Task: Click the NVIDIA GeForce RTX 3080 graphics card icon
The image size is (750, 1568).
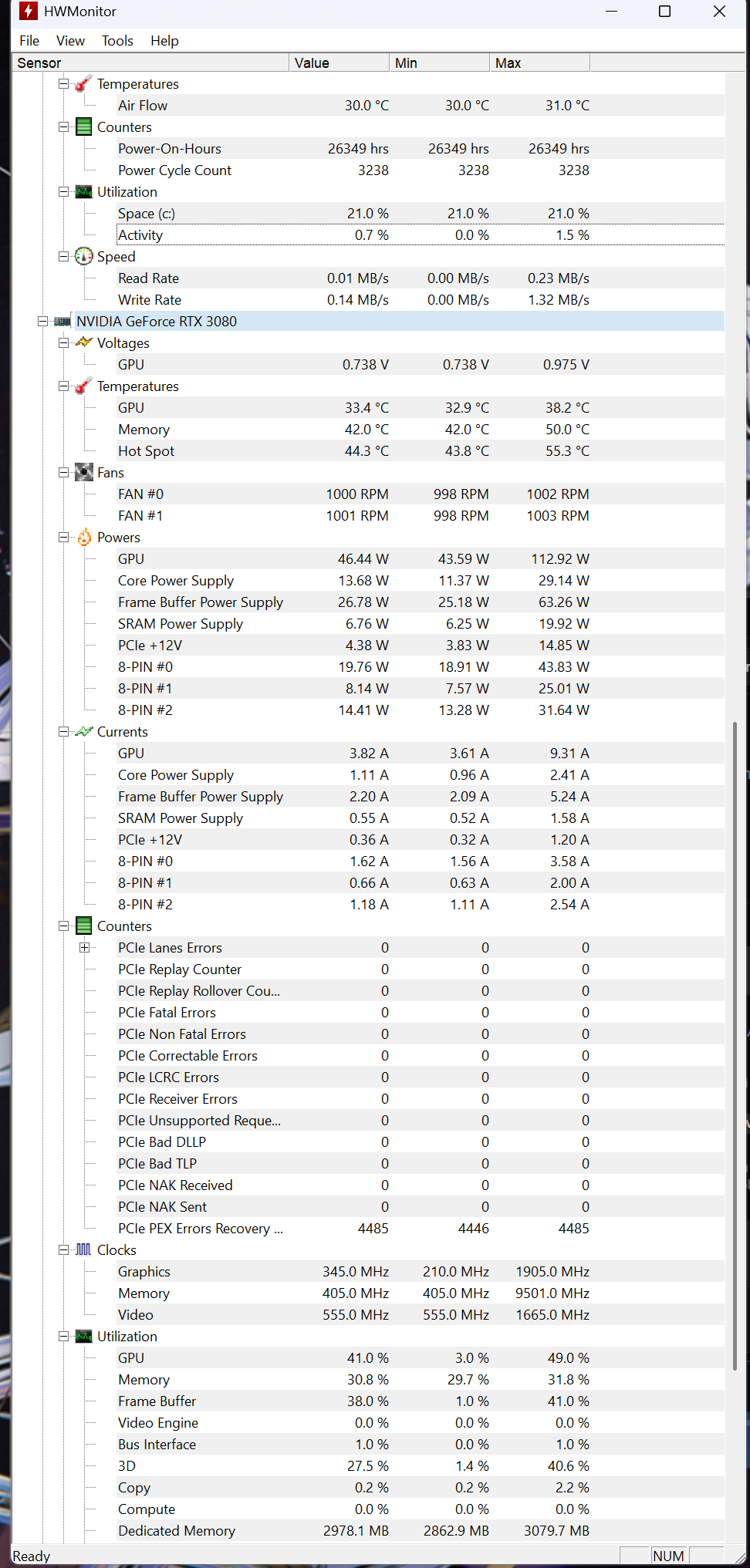Action: [62, 322]
